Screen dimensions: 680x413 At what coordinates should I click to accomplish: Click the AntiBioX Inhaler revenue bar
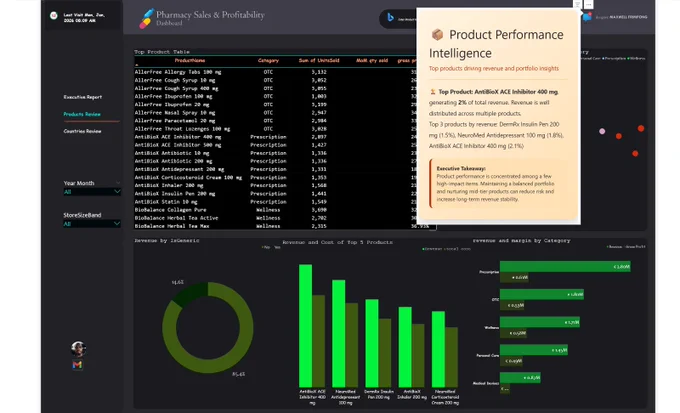tap(405, 347)
